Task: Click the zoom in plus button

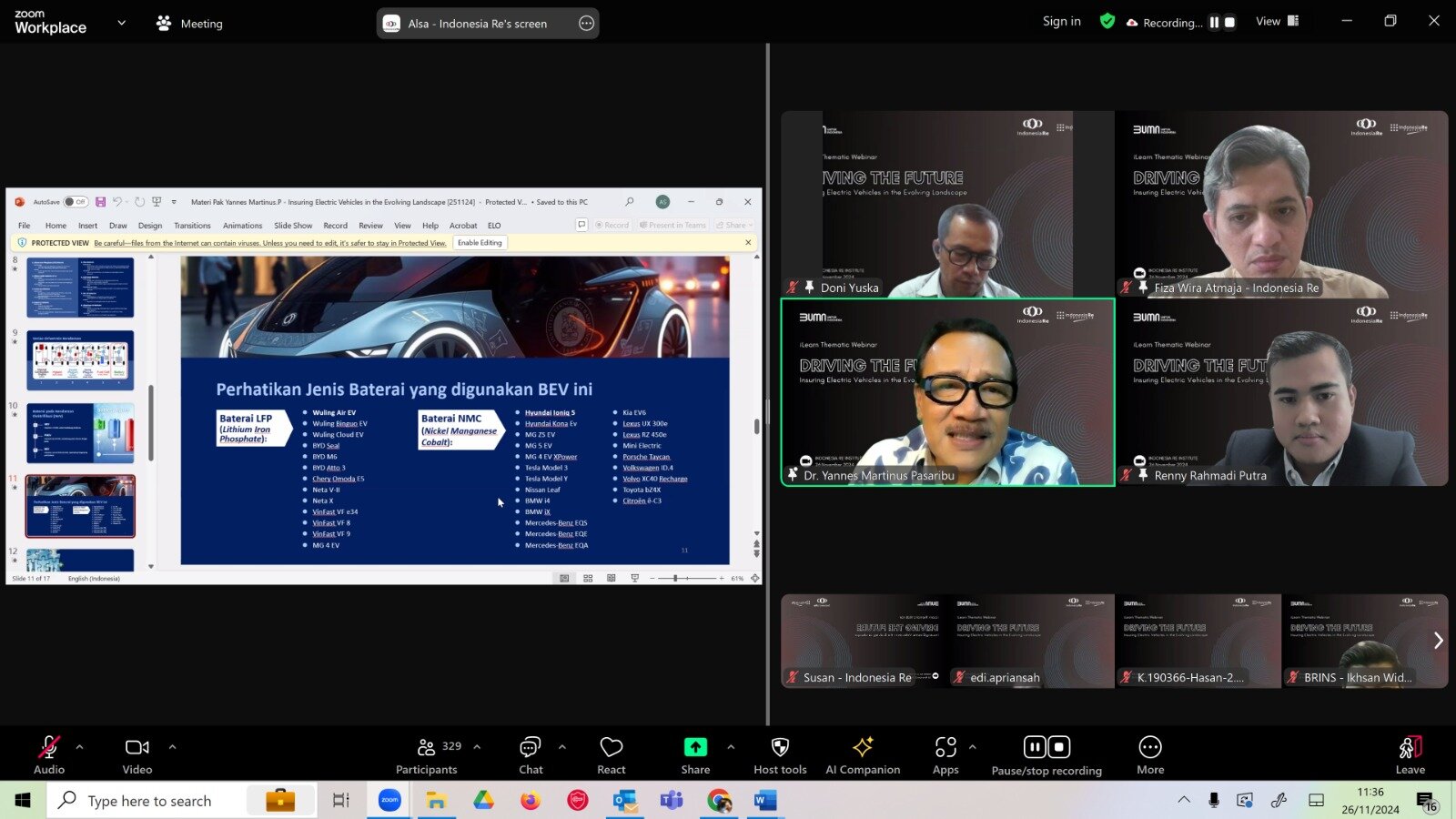Action: (x=722, y=578)
